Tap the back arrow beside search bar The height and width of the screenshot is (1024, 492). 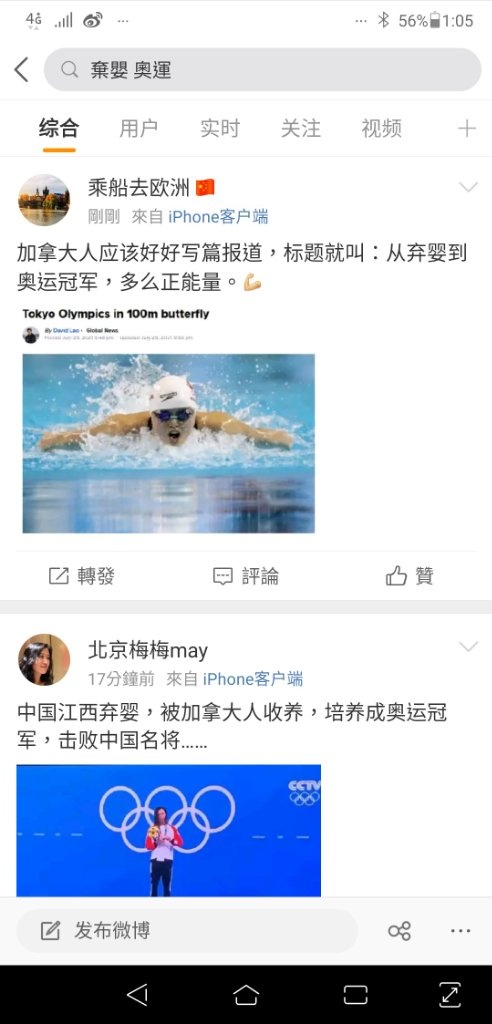click(22, 70)
